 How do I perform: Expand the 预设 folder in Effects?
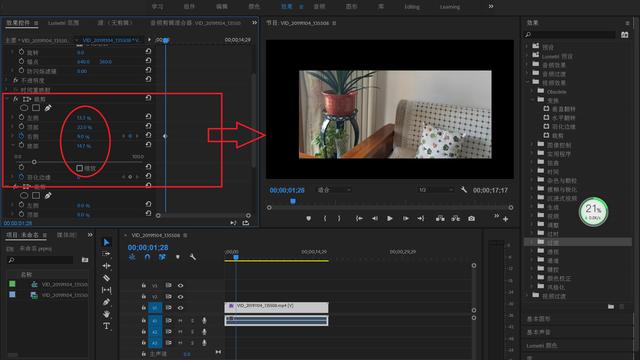[527, 46]
